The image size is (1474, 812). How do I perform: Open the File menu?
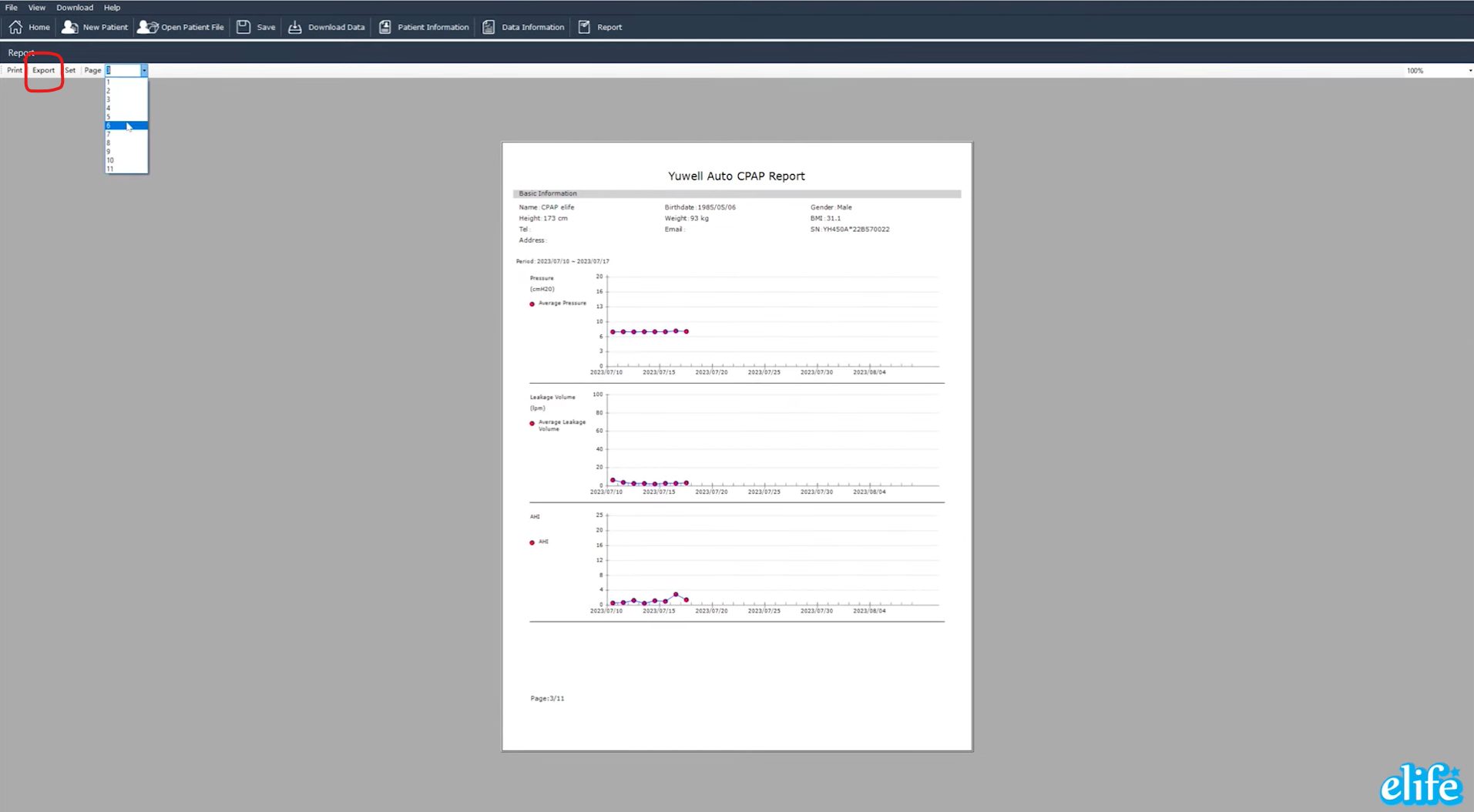click(x=12, y=8)
